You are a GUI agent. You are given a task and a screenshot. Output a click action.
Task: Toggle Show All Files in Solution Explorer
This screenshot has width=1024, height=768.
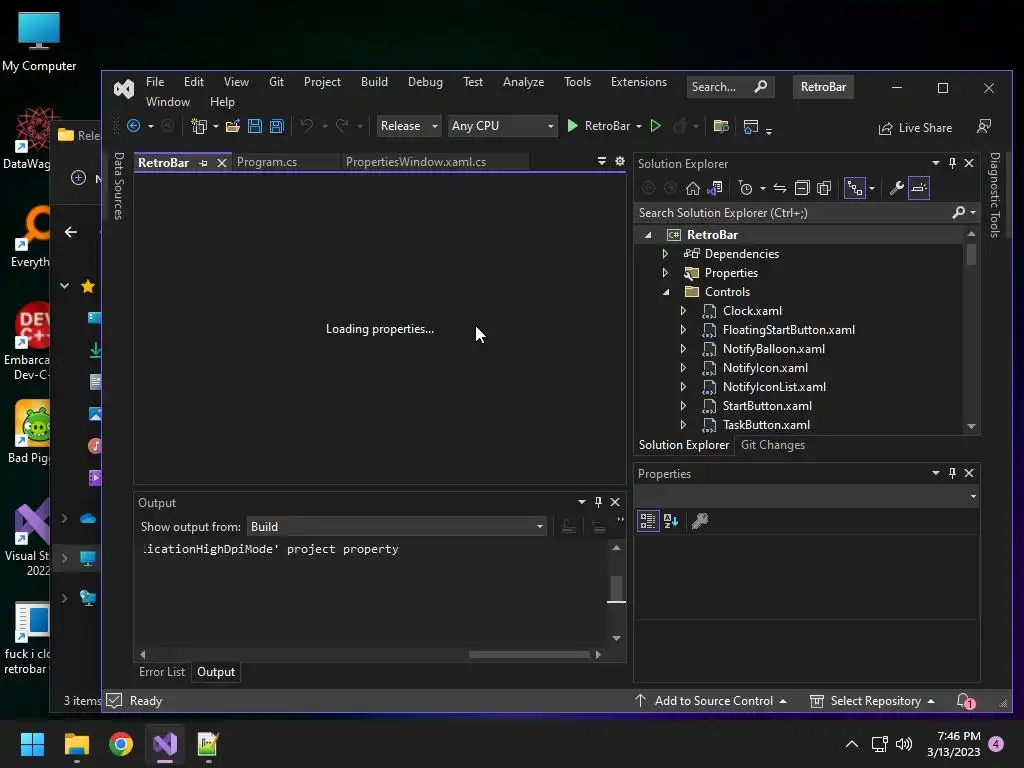(824, 189)
